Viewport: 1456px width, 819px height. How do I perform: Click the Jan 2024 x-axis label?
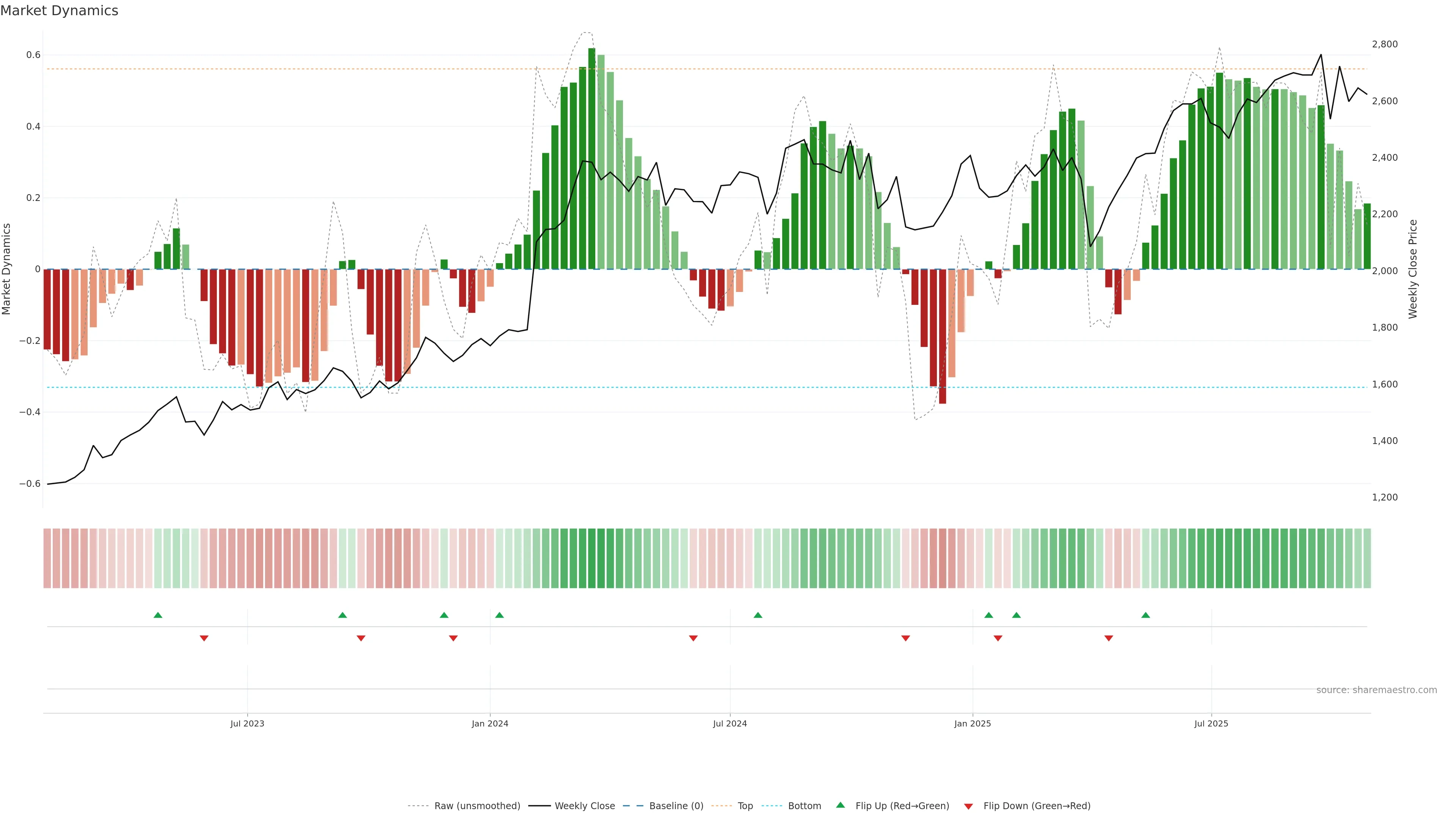[490, 723]
